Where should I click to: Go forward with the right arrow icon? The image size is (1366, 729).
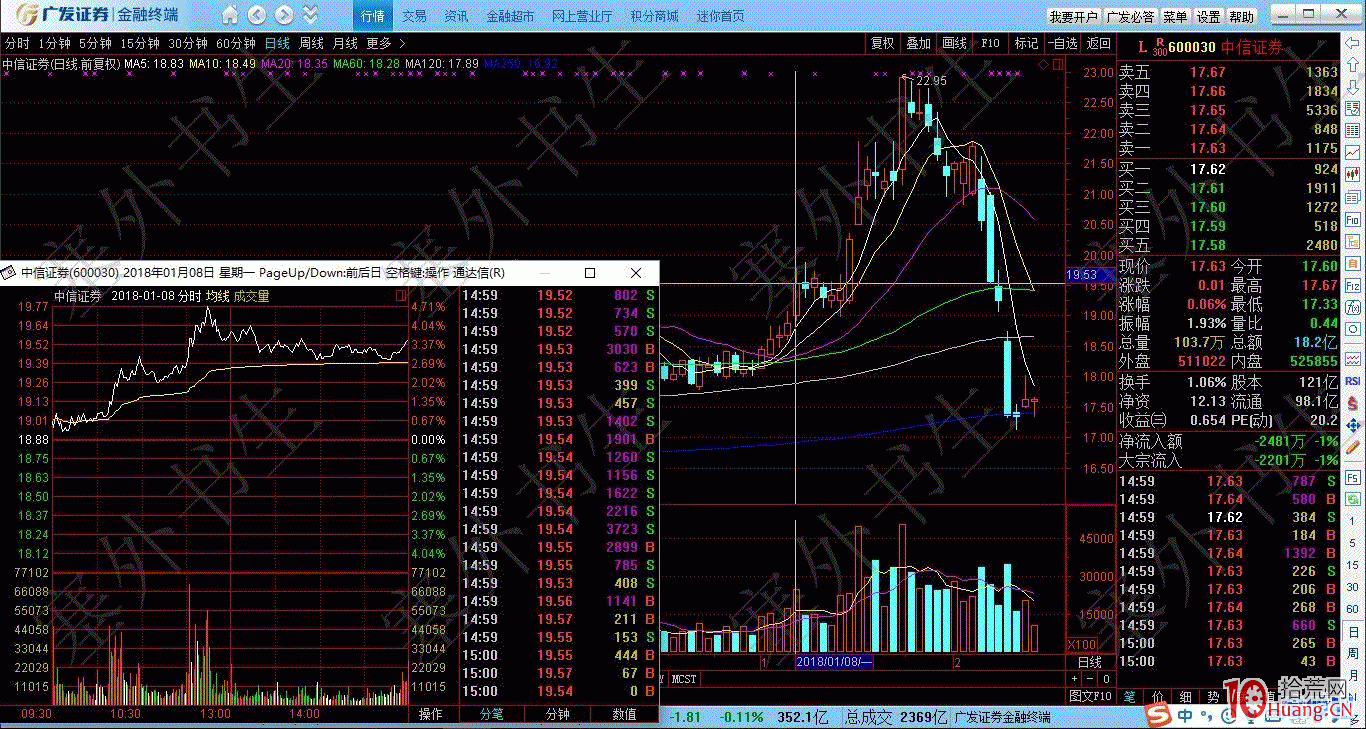click(x=284, y=15)
